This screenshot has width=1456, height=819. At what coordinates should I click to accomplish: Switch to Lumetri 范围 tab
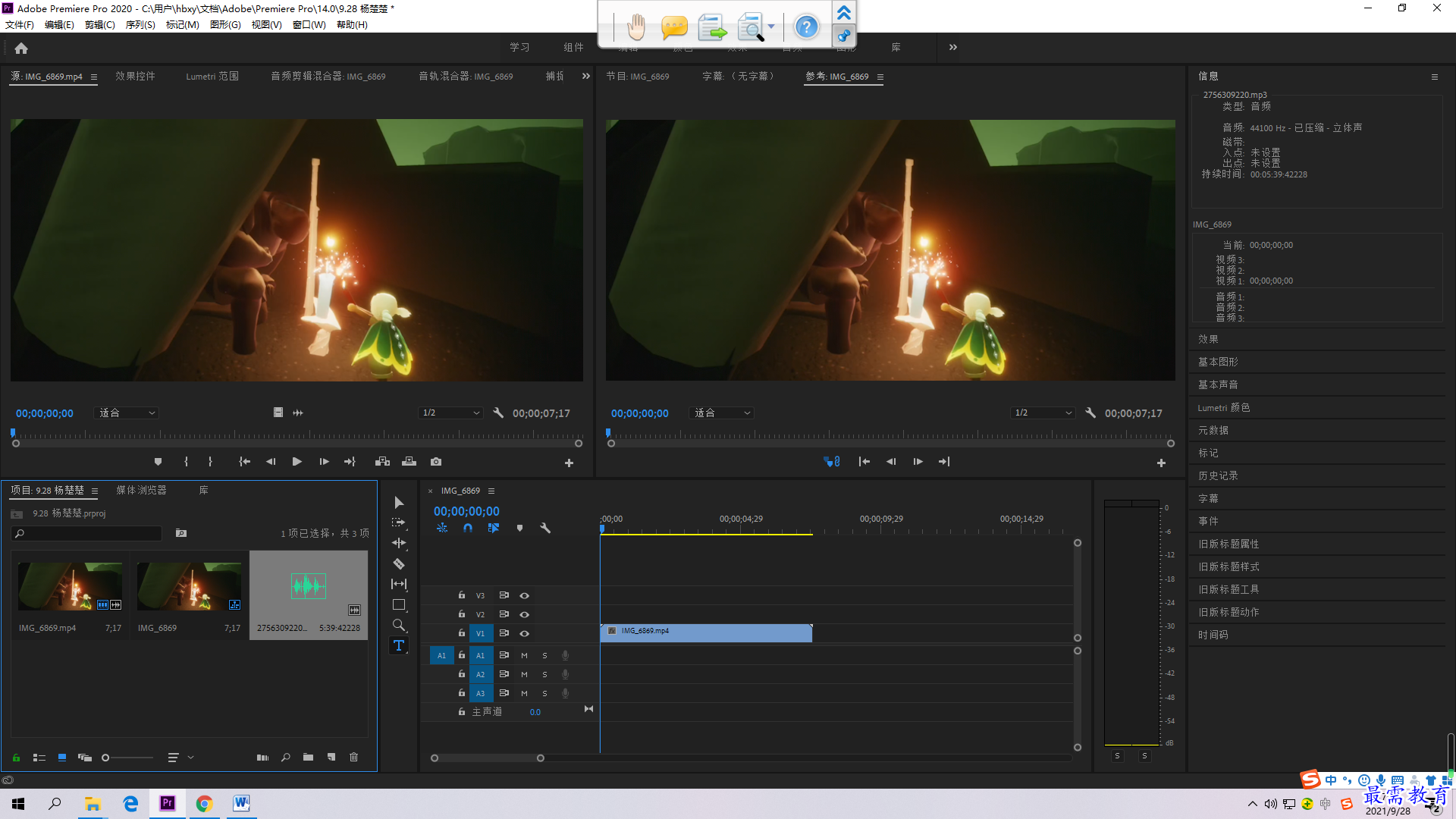[x=212, y=77]
